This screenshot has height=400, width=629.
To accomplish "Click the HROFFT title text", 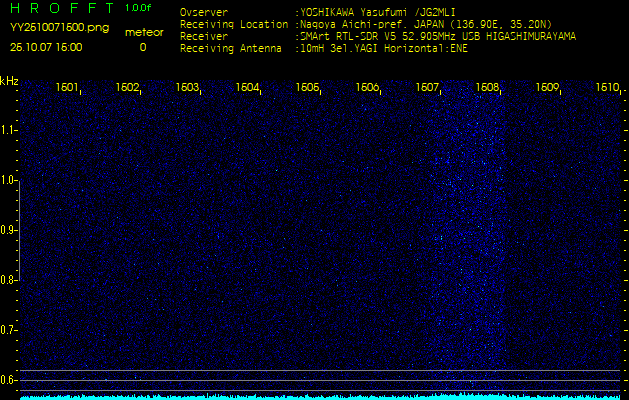I will click(62, 8).
